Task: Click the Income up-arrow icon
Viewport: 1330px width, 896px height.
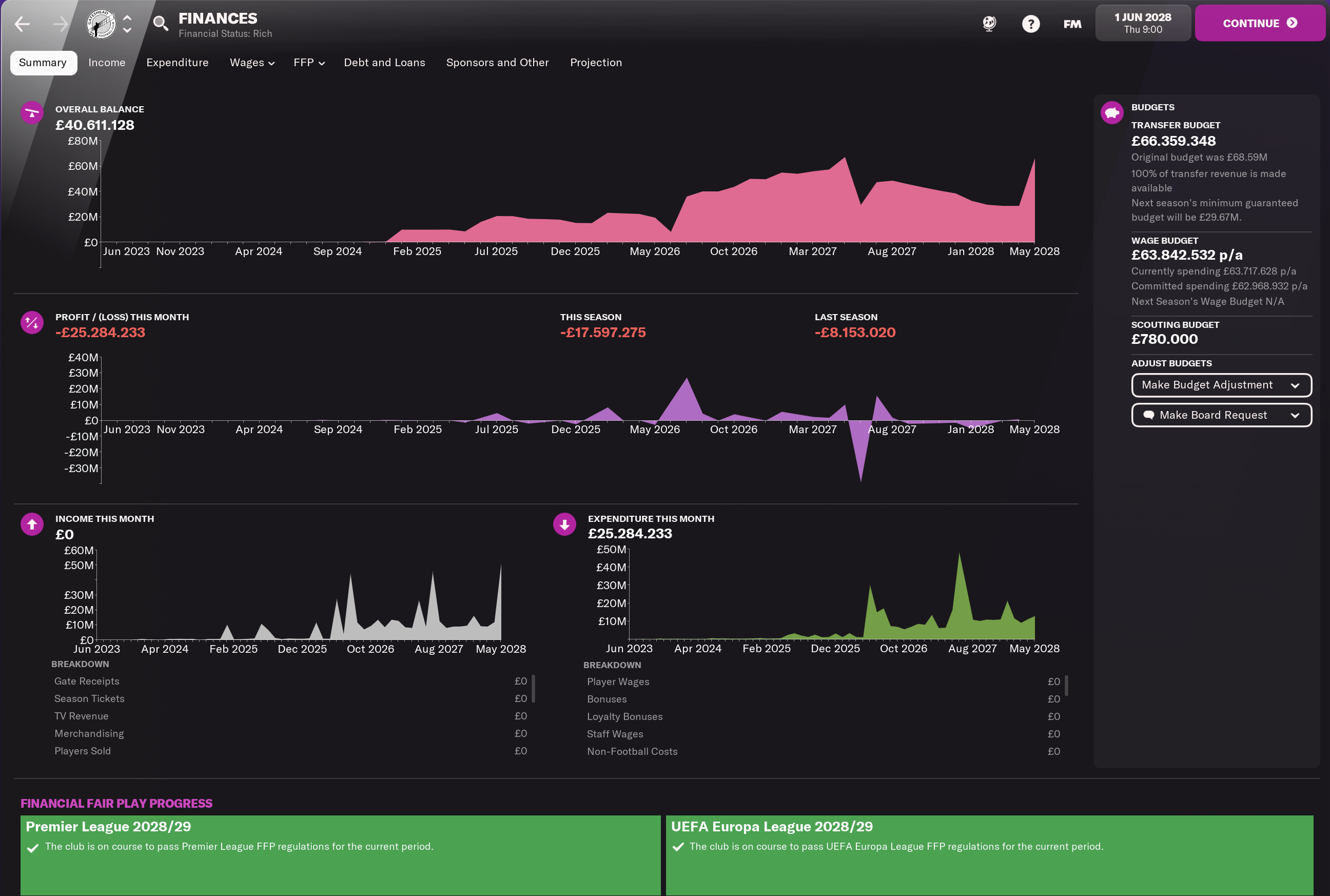Action: 32,524
